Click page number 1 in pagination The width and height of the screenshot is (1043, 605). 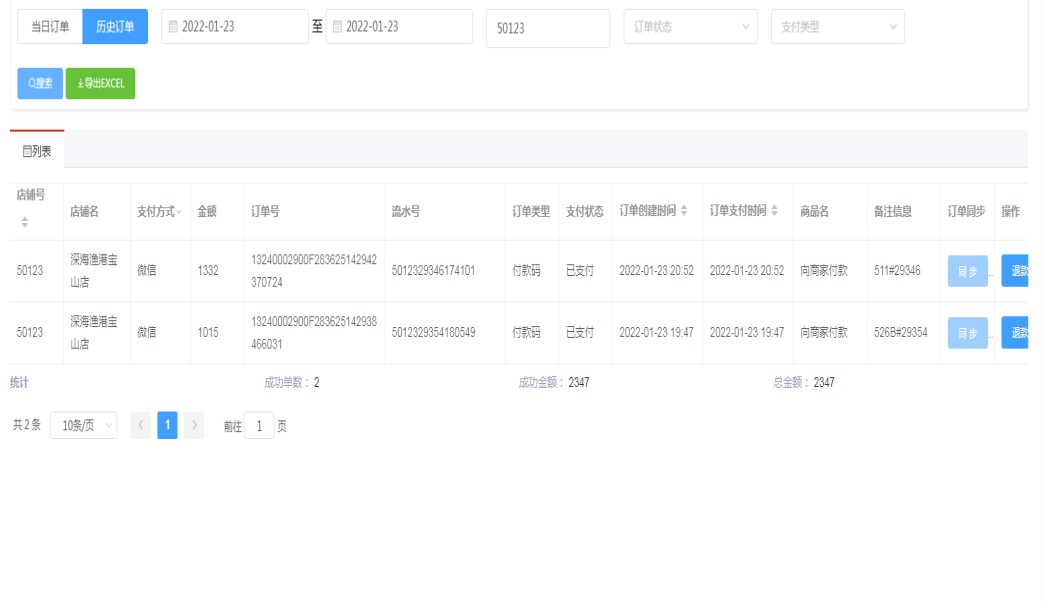168,425
